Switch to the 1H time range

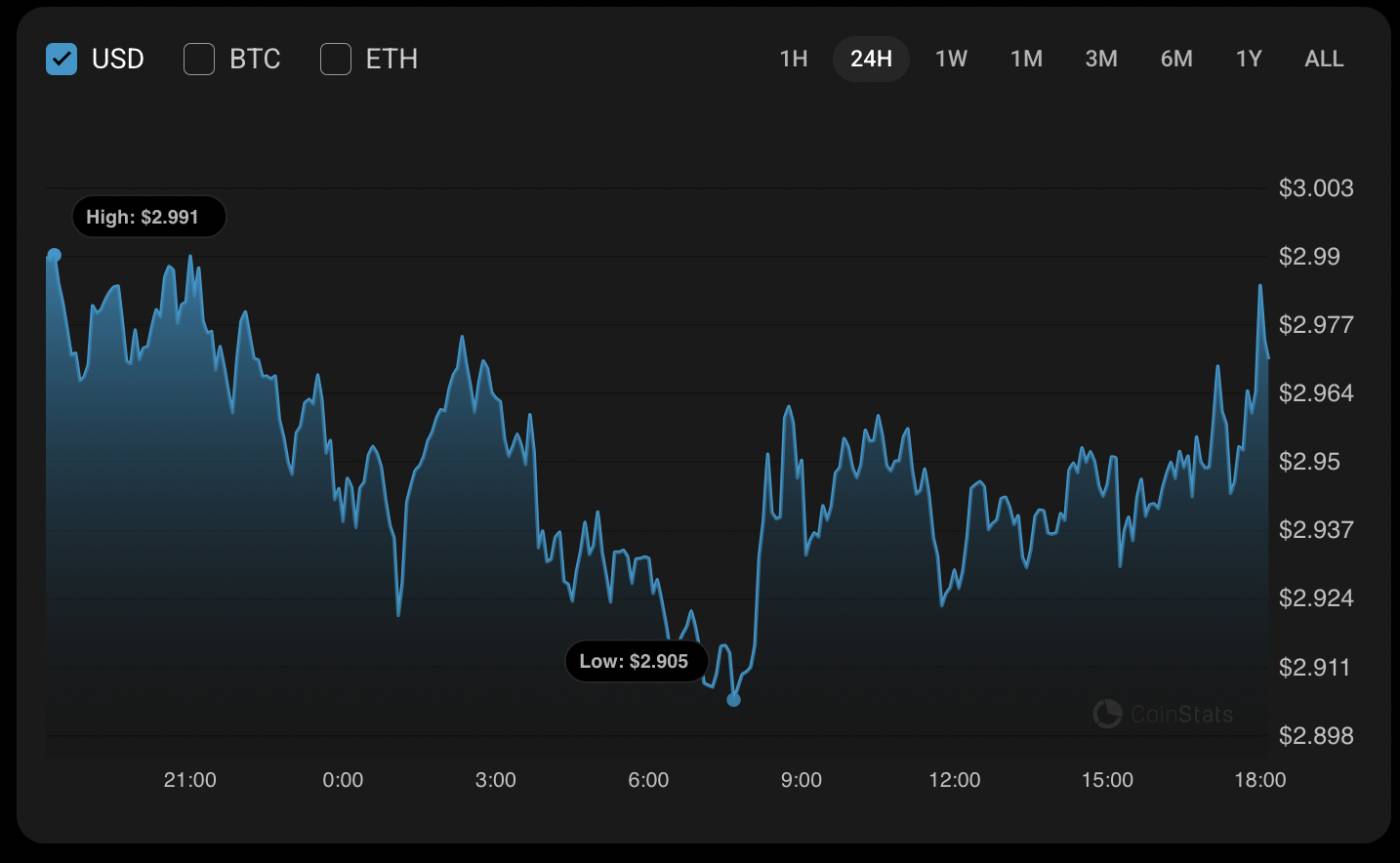[794, 60]
